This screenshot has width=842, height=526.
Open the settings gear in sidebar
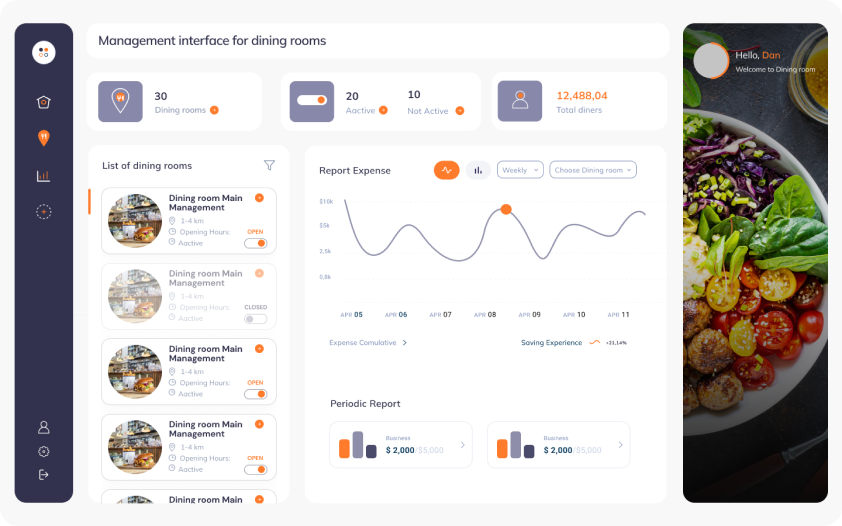point(43,451)
